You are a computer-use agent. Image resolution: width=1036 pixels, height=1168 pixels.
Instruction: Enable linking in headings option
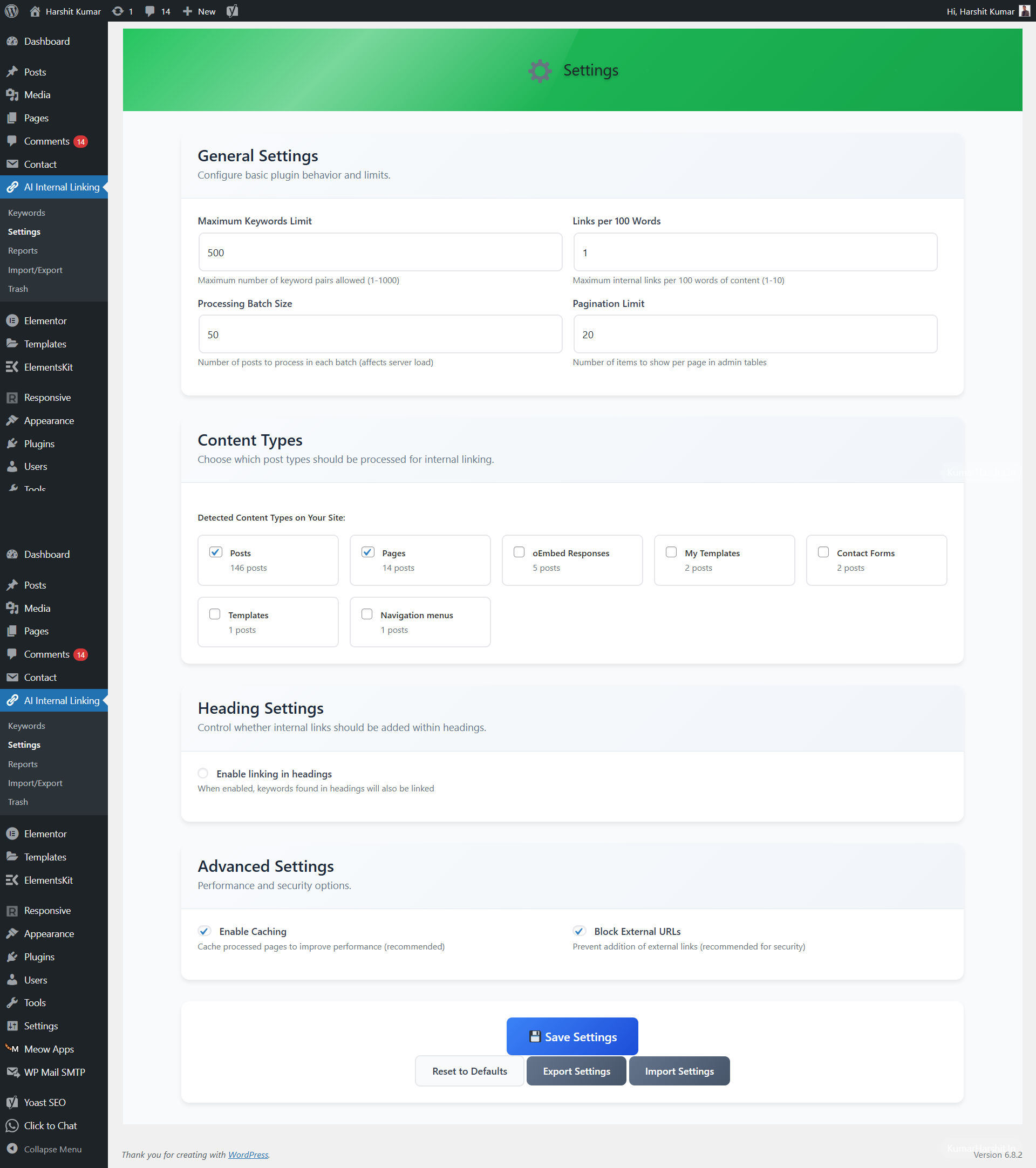point(203,773)
